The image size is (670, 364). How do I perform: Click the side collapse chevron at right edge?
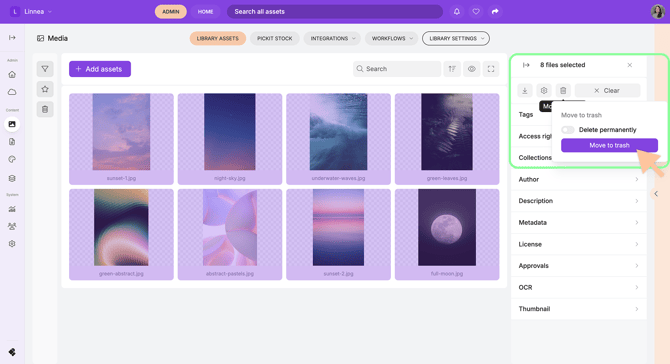[656, 194]
